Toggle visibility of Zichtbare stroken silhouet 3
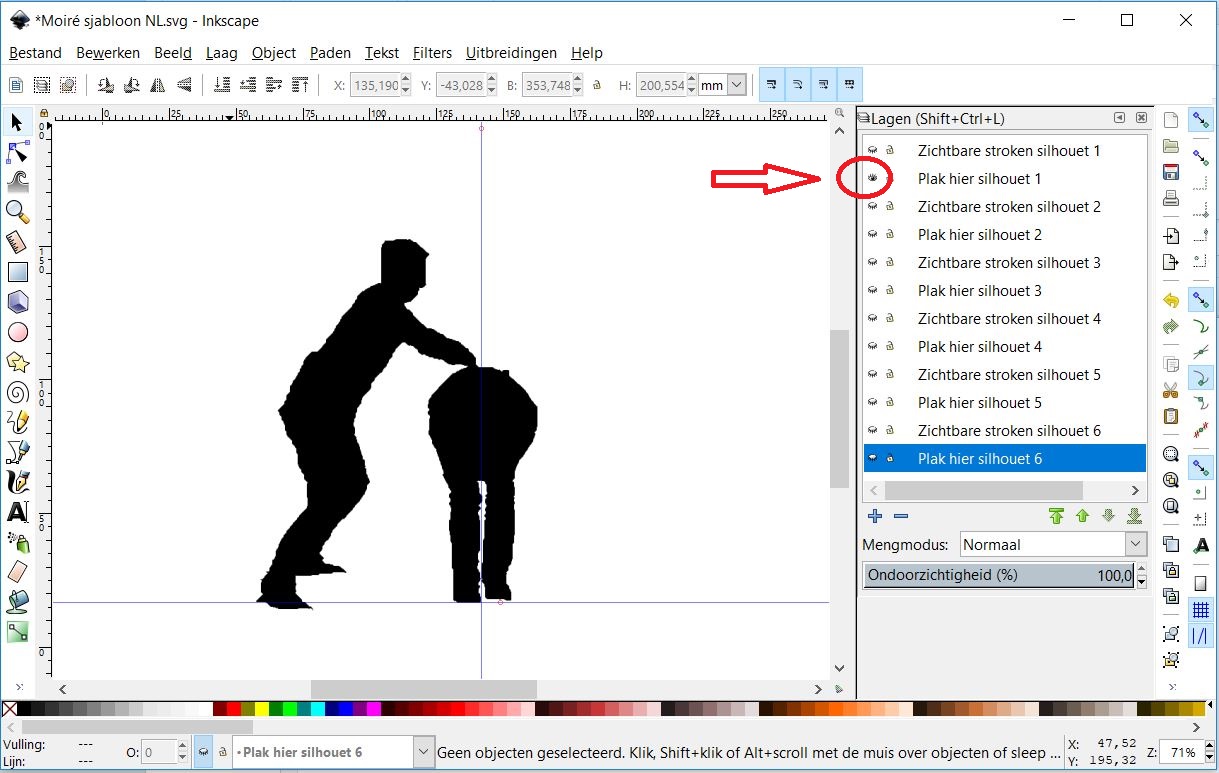The height and width of the screenshot is (773, 1219). tap(872, 262)
